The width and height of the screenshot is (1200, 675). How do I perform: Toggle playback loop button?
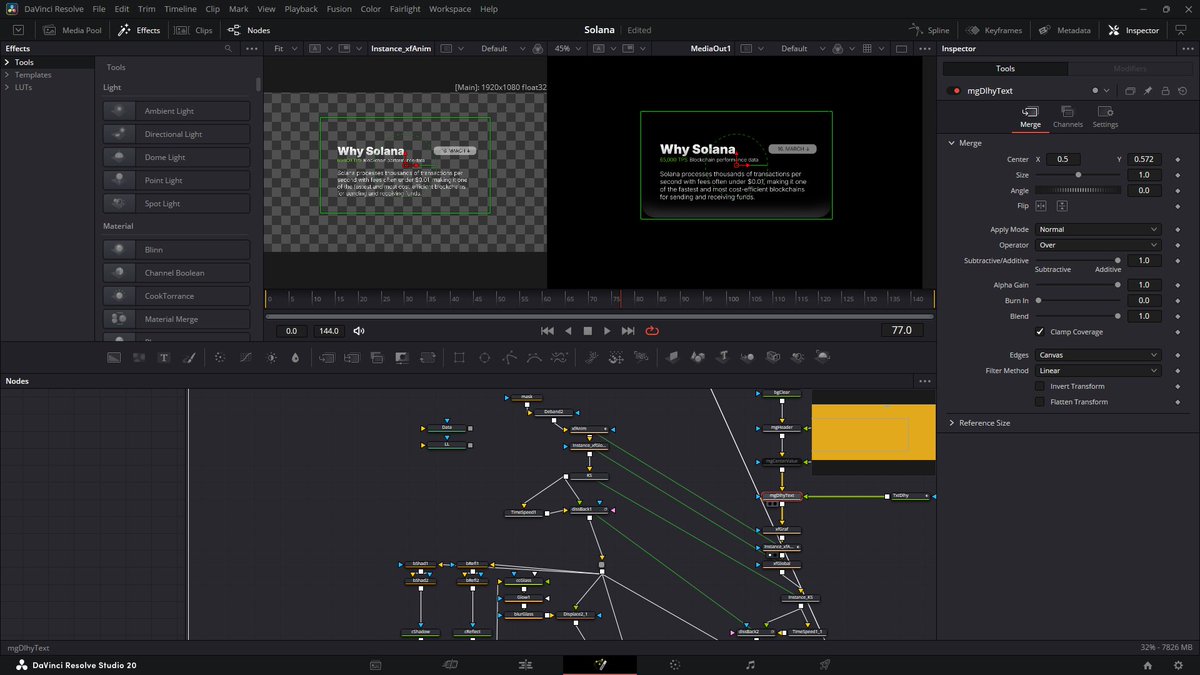tap(652, 331)
